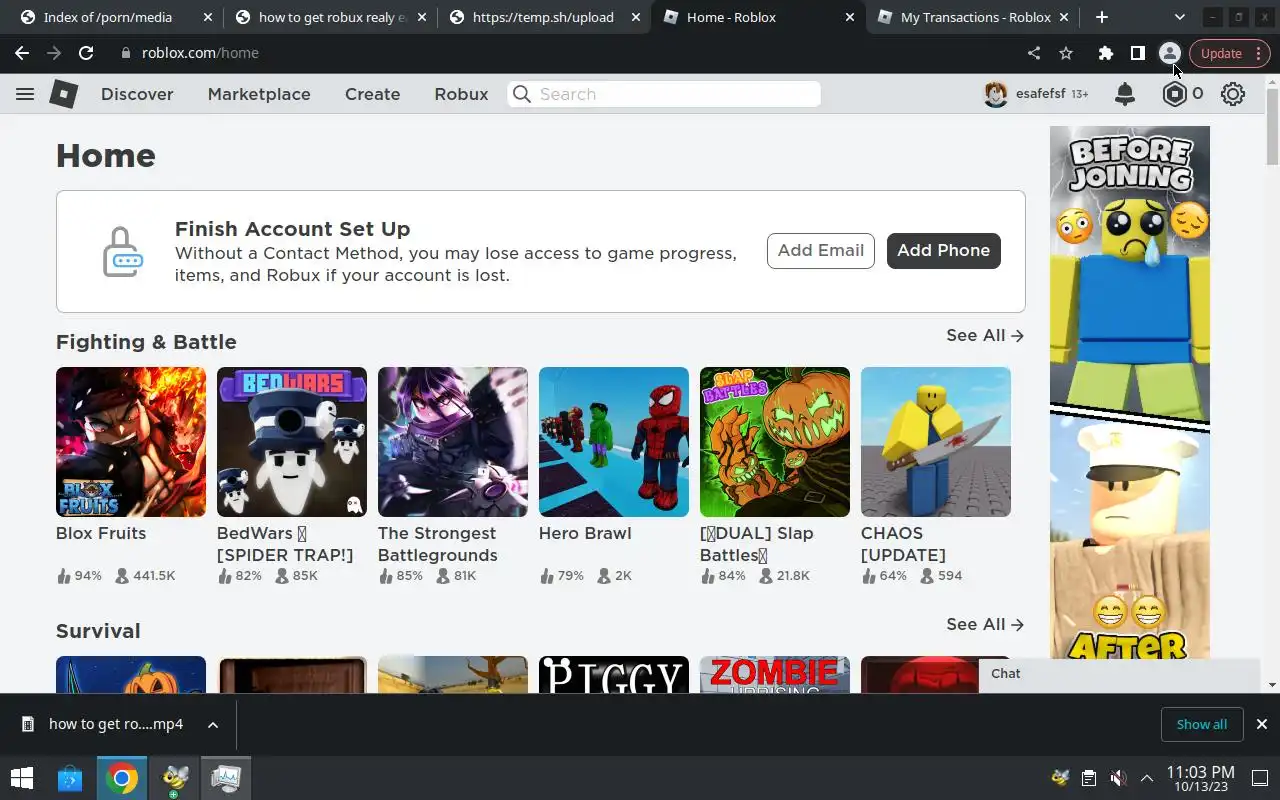The image size is (1280, 800).
Task: Open the Robux menu item
Action: coord(461,94)
